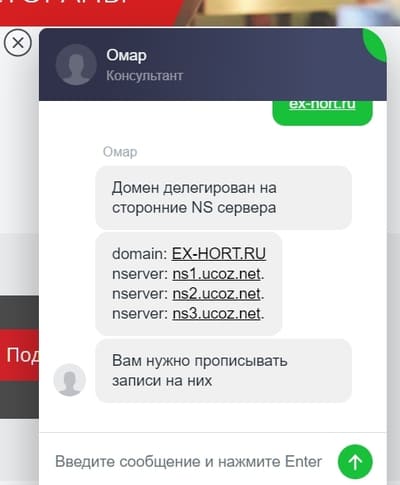Click the small avatar beside last message
This screenshot has height=485, width=400.
pyautogui.click(x=70, y=380)
